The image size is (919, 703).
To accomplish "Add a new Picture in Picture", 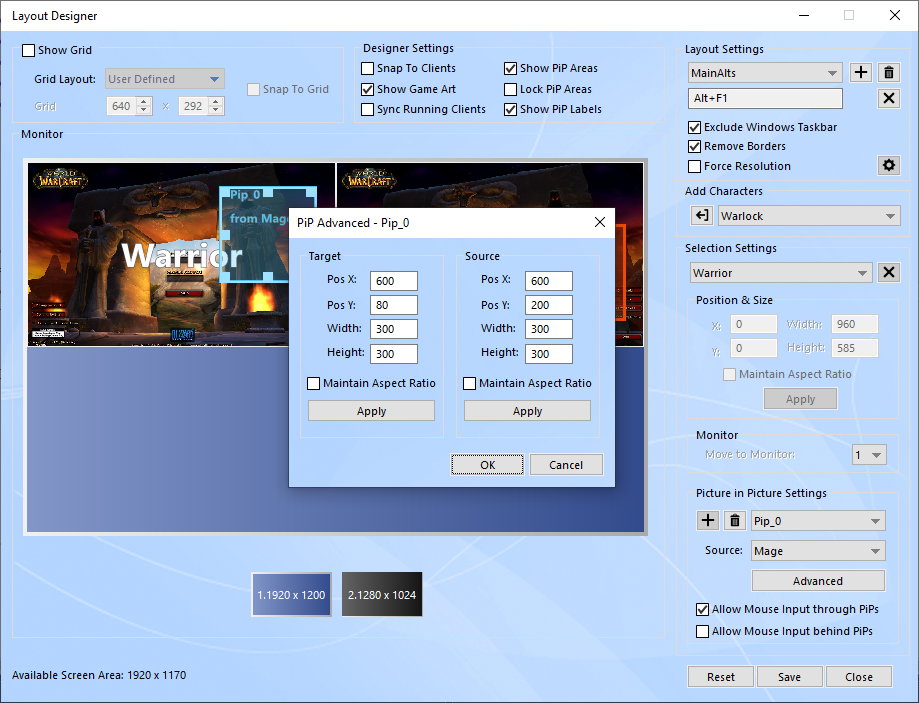I will (x=708, y=520).
